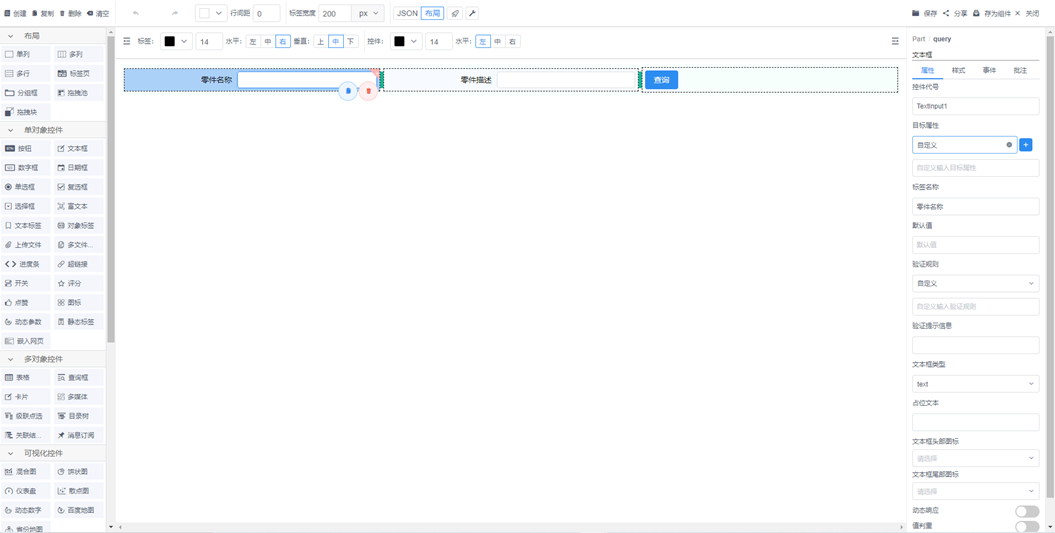
Task: Set control horizontal alignment to 右
Action: point(513,42)
